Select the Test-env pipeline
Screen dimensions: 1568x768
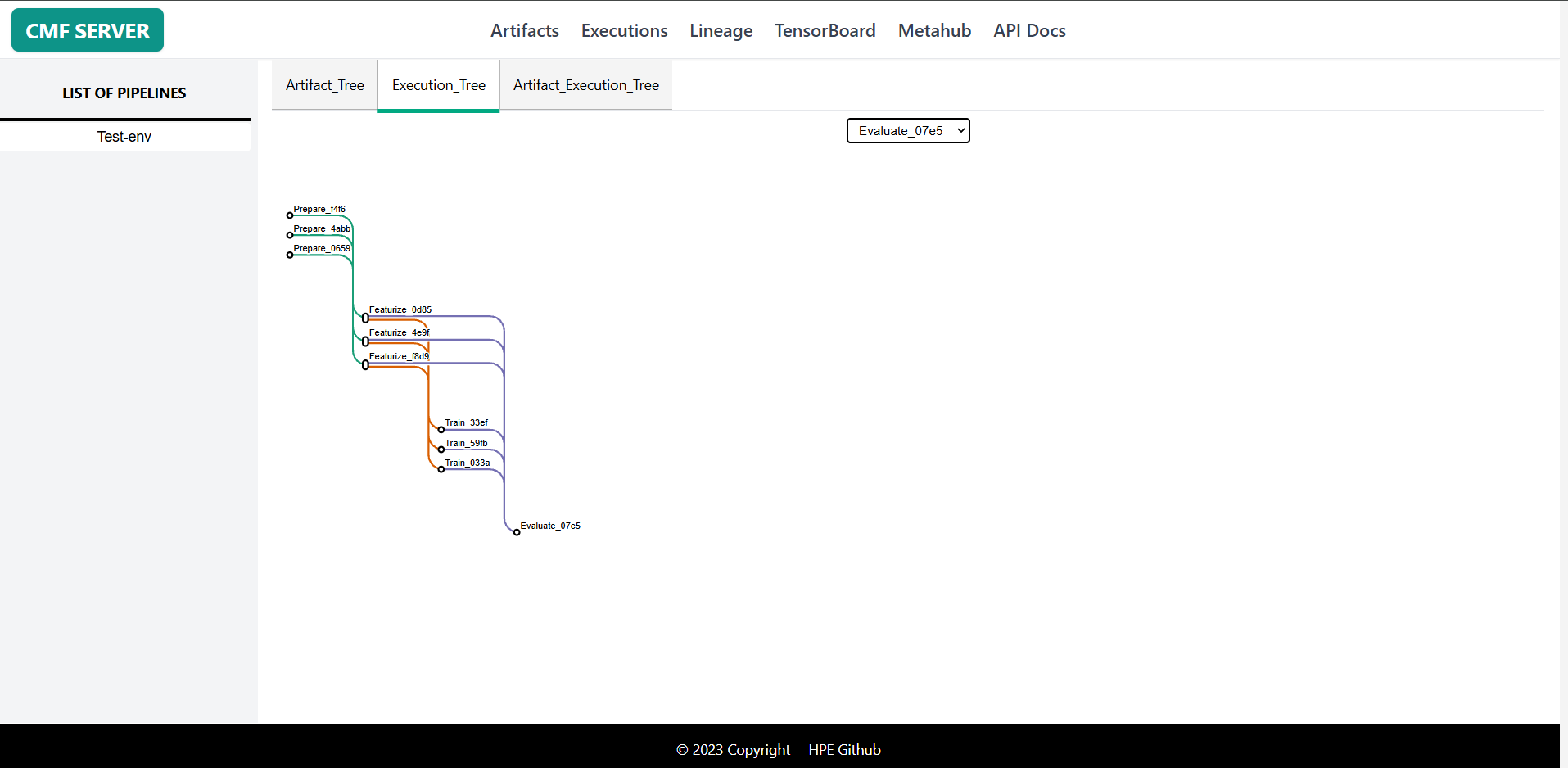click(x=124, y=136)
